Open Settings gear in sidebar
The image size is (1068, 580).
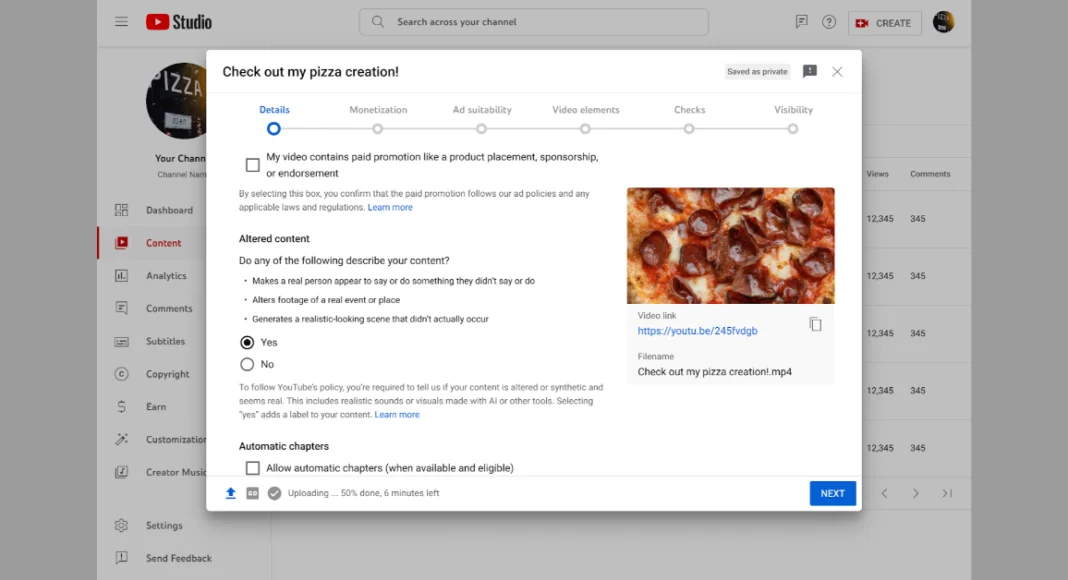coord(164,526)
